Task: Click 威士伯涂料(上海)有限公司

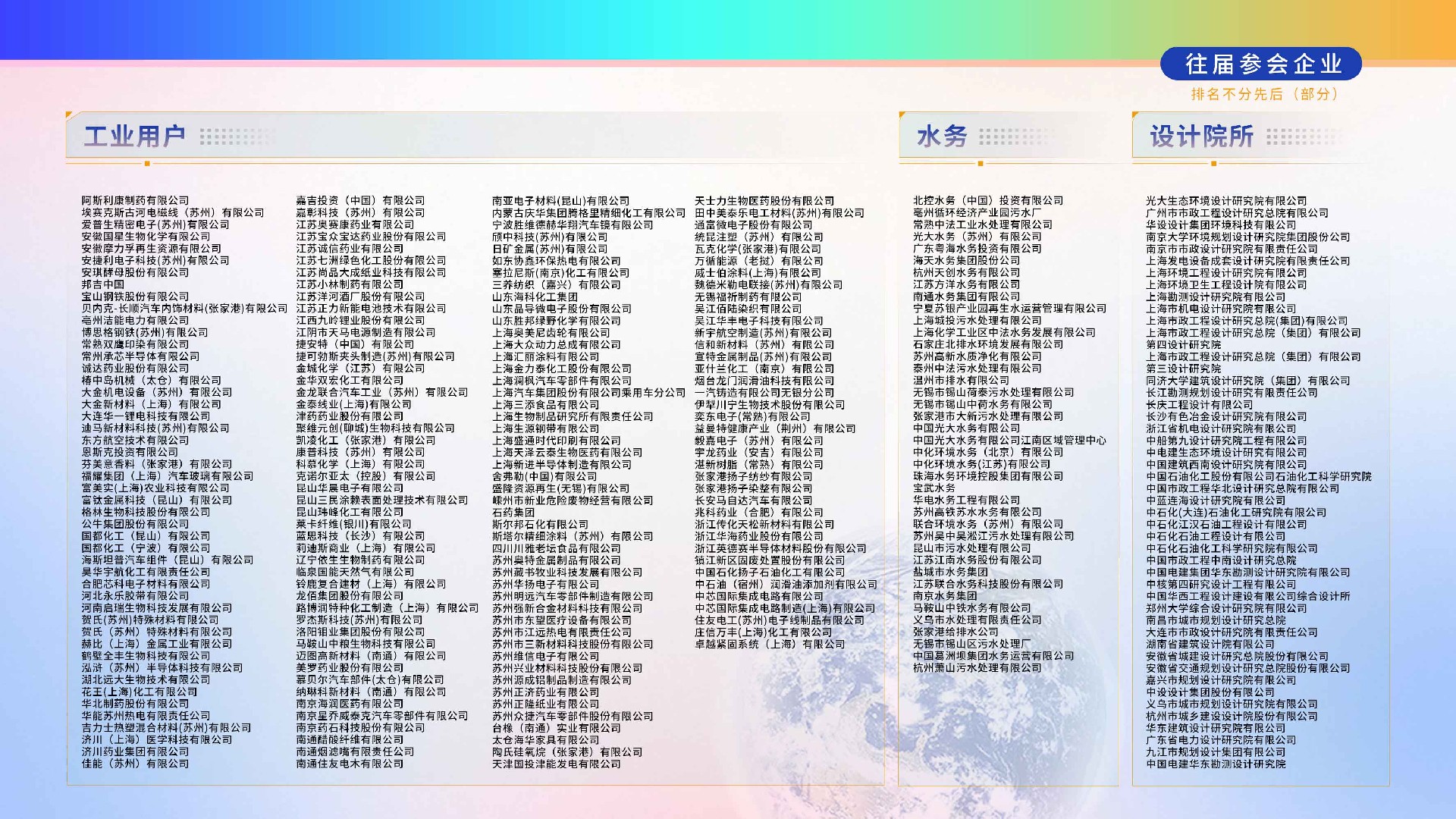Action: [758, 272]
